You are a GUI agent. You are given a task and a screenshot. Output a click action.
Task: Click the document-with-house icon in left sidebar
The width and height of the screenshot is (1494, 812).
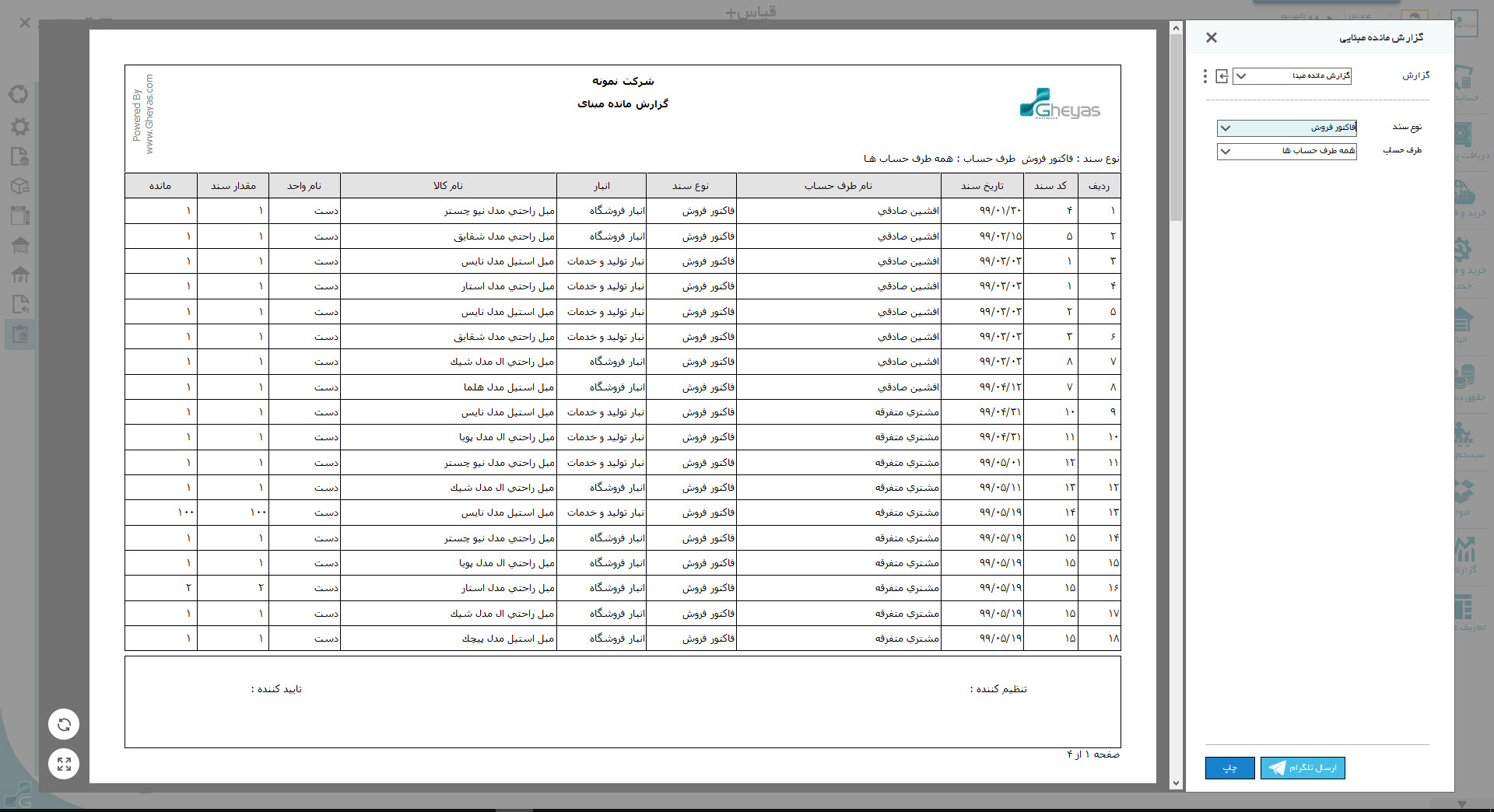[20, 156]
